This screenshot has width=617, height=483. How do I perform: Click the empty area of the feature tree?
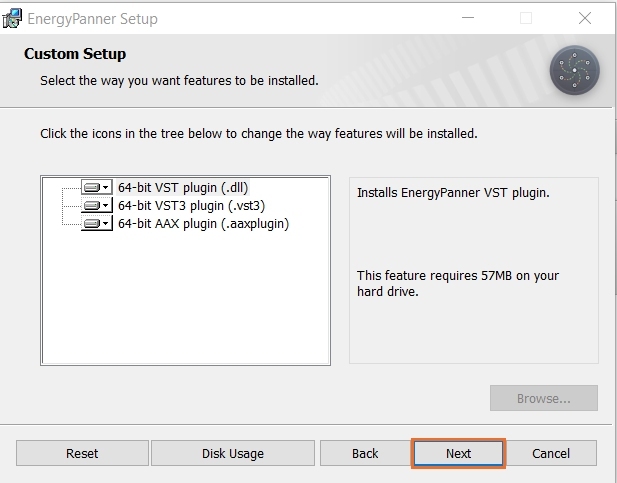pos(186,300)
